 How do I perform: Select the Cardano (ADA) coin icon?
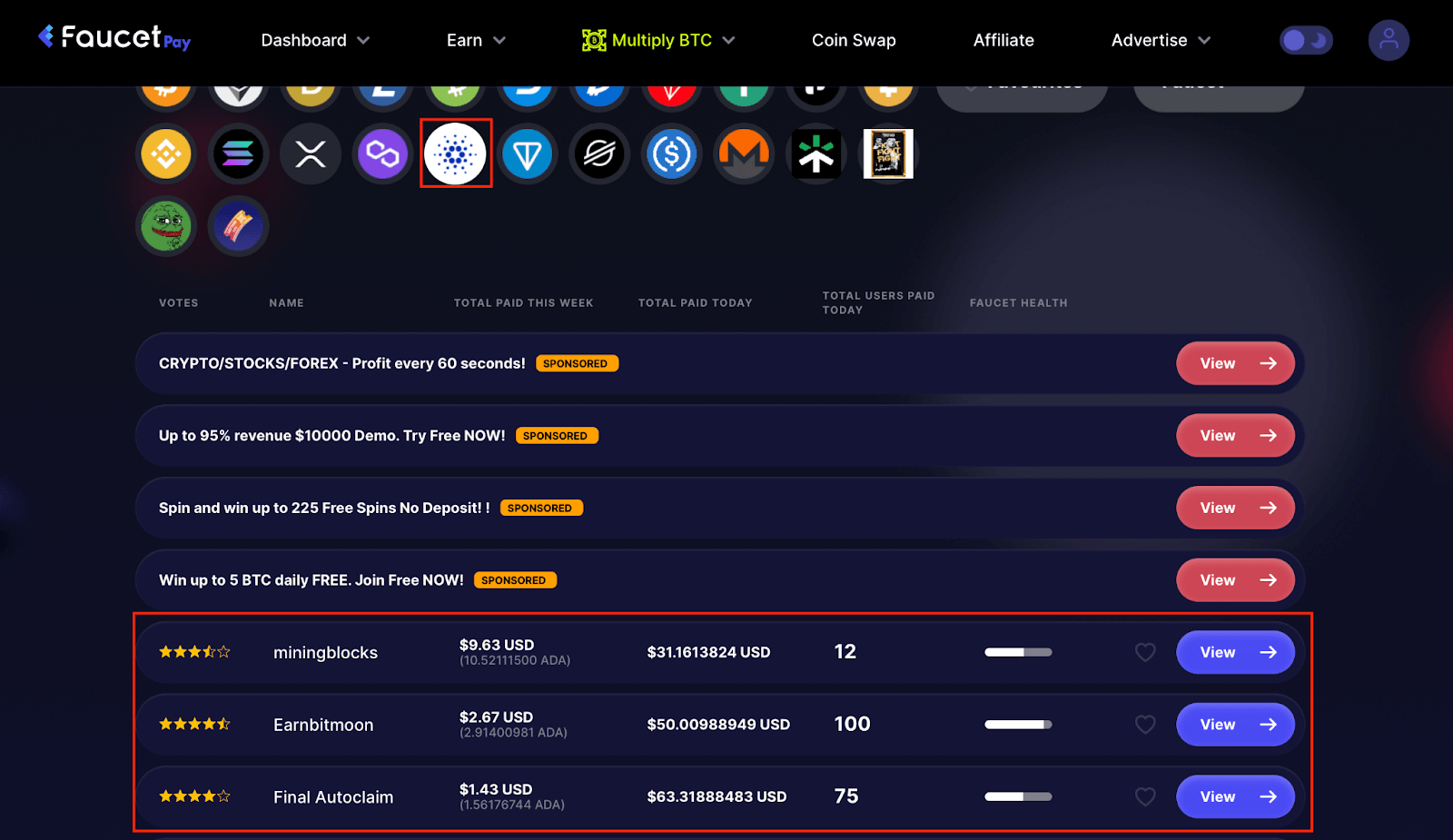pyautogui.click(x=456, y=154)
